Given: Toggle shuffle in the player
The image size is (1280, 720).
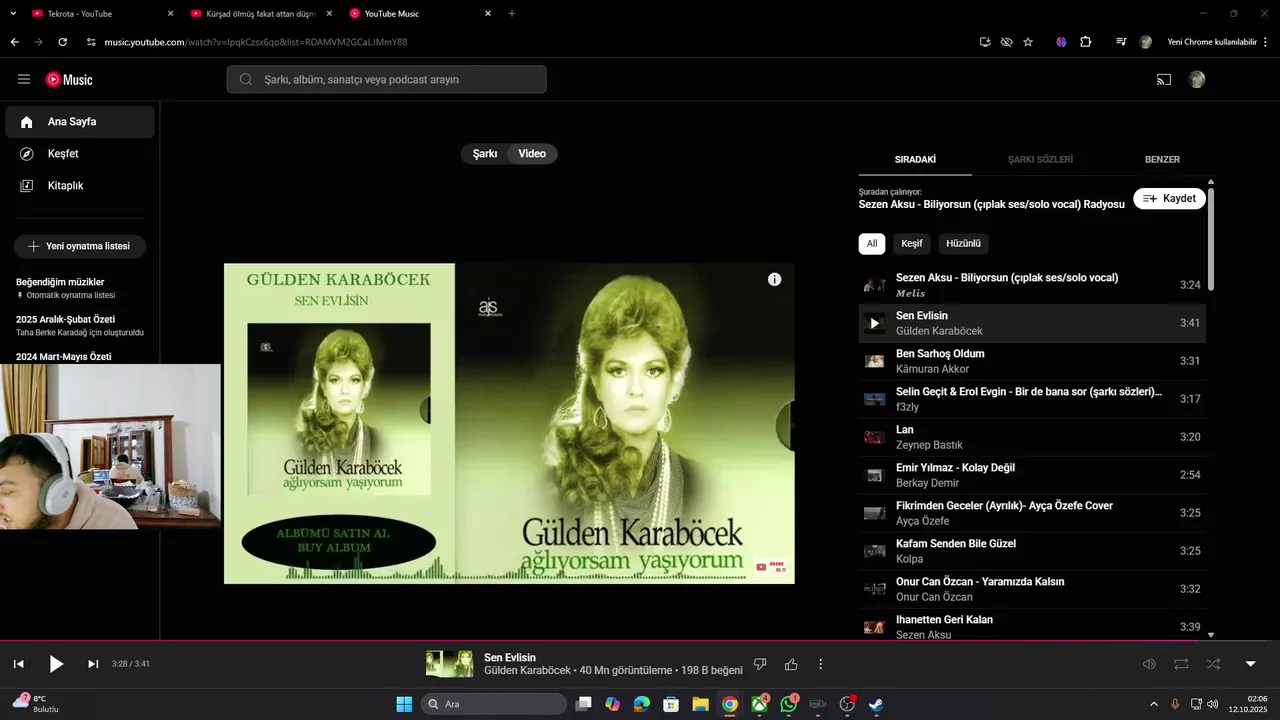Looking at the screenshot, I should click(x=1213, y=664).
